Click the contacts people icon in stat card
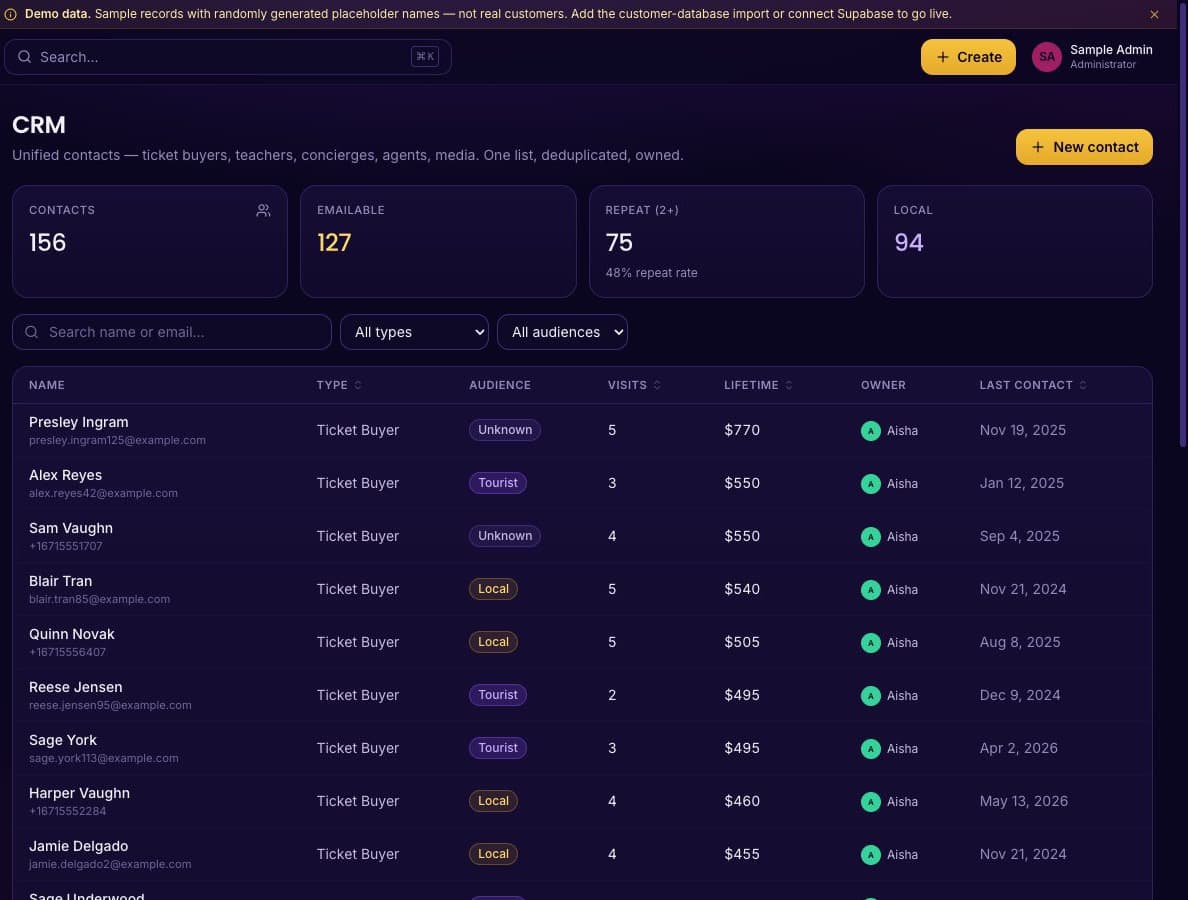 pos(263,211)
